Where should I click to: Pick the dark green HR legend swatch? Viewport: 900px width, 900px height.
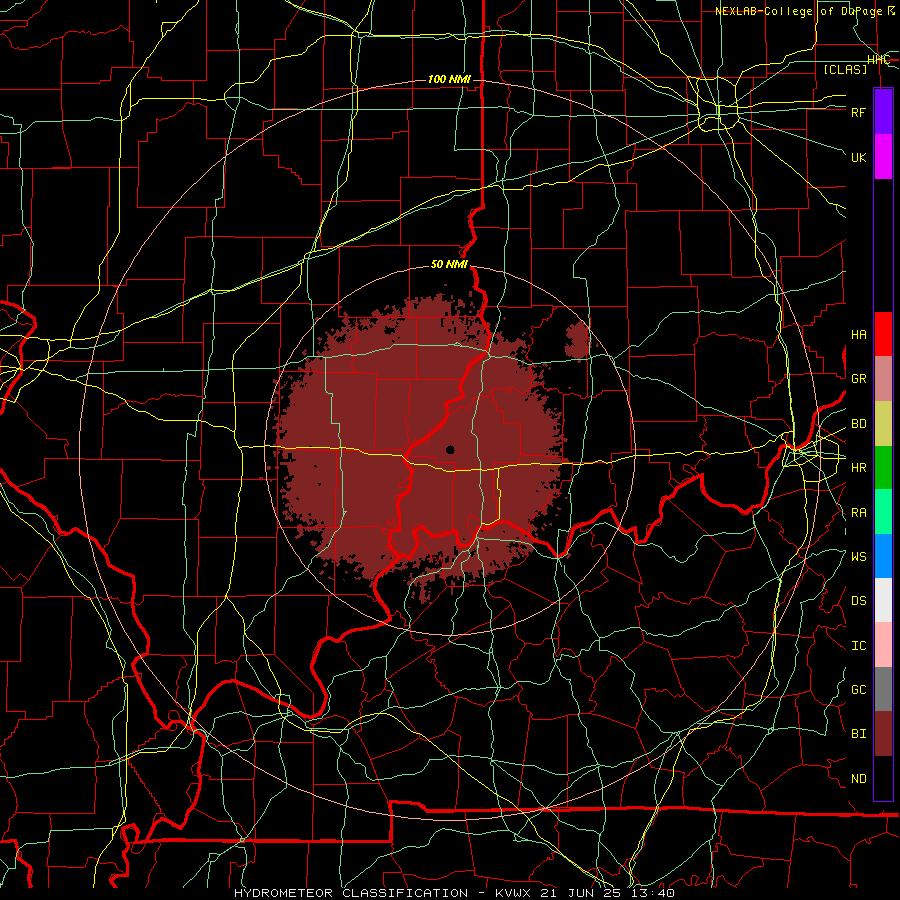883,467
